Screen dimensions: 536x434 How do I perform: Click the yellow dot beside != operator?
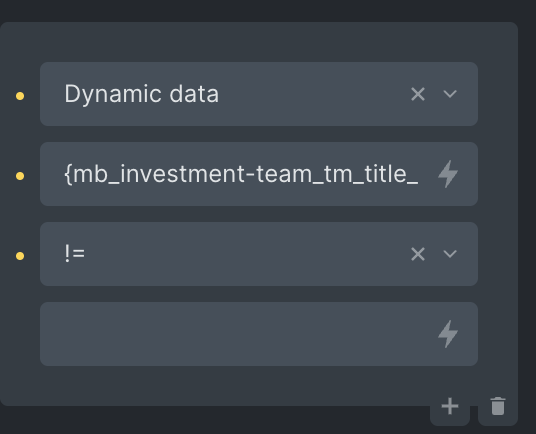(20, 256)
